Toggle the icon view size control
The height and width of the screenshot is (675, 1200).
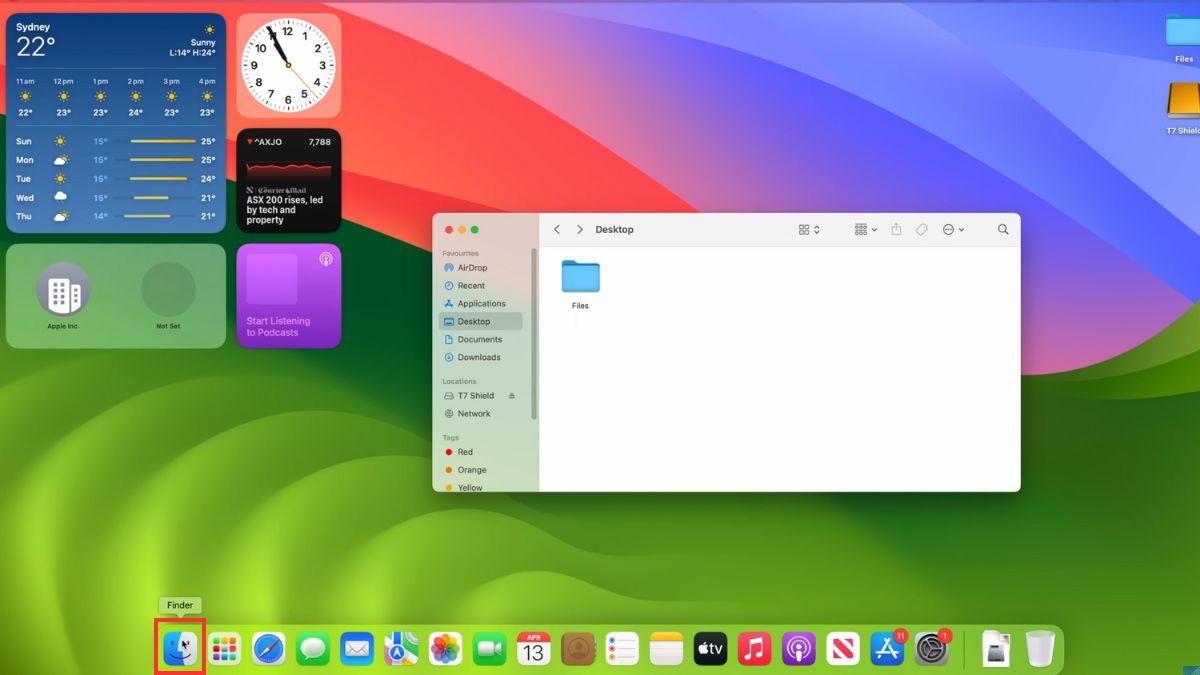point(805,229)
